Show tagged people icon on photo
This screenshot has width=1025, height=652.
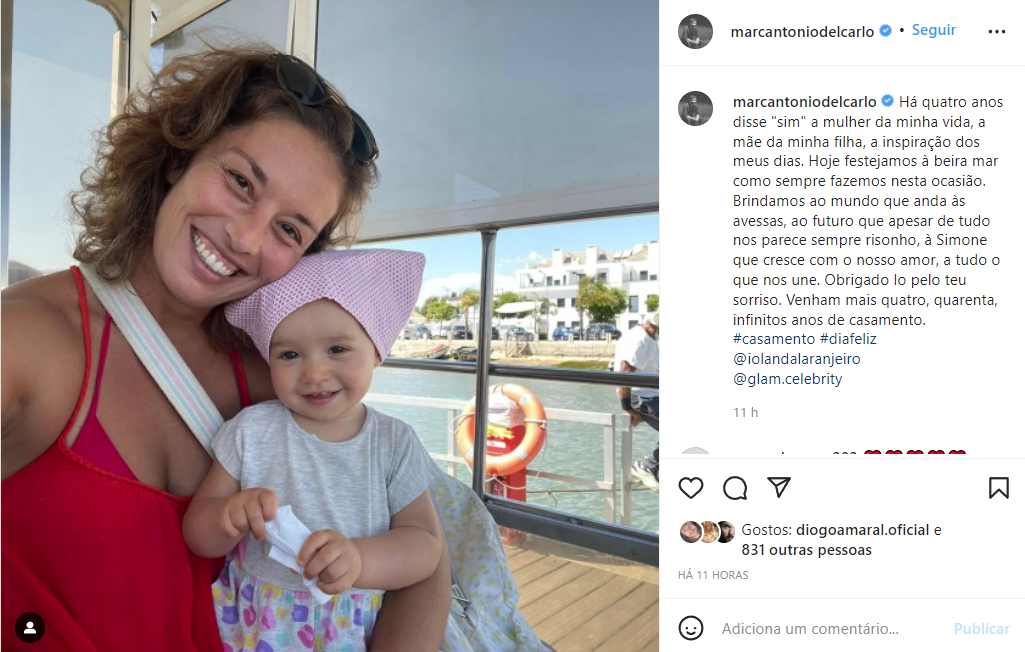tap(29, 628)
